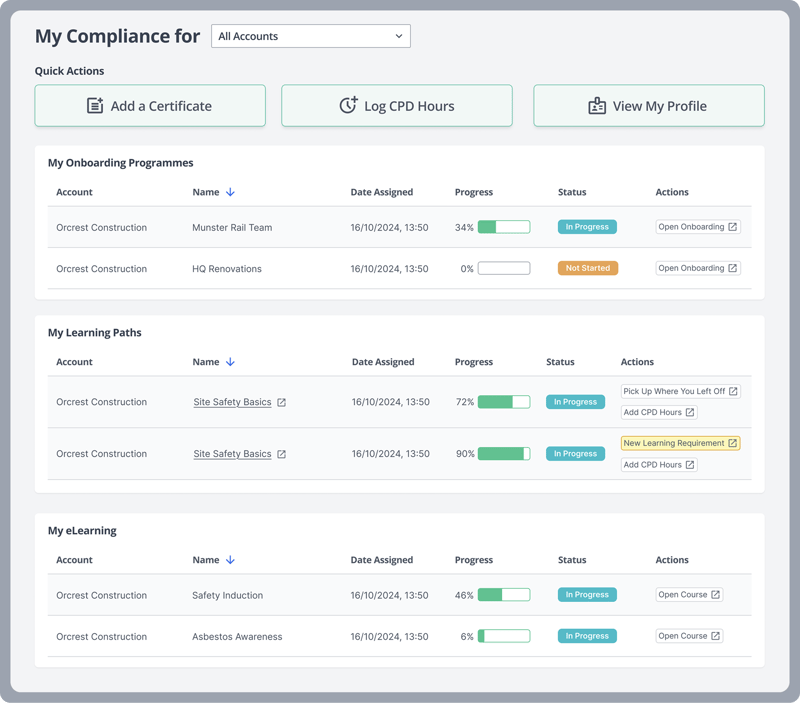
Task: Open Onboarding for Munster Rail Team
Action: (698, 227)
